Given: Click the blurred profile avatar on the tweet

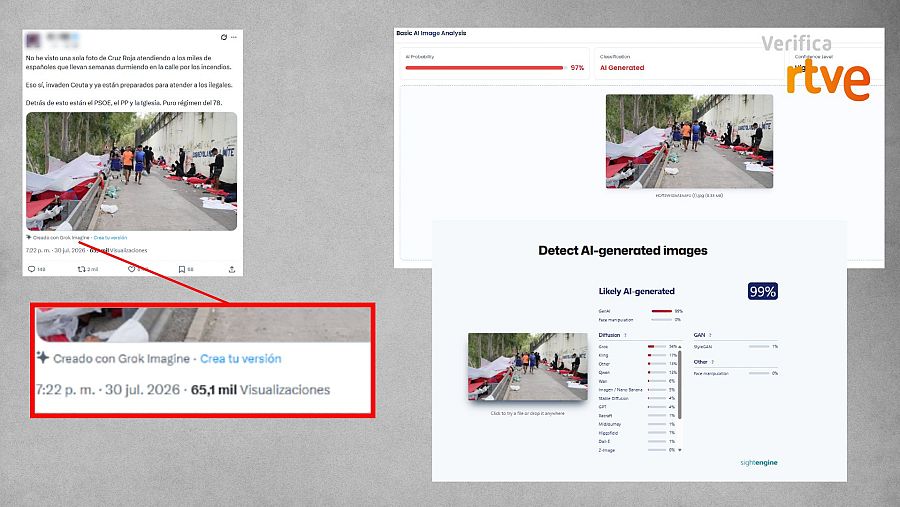Looking at the screenshot, I should click(33, 40).
